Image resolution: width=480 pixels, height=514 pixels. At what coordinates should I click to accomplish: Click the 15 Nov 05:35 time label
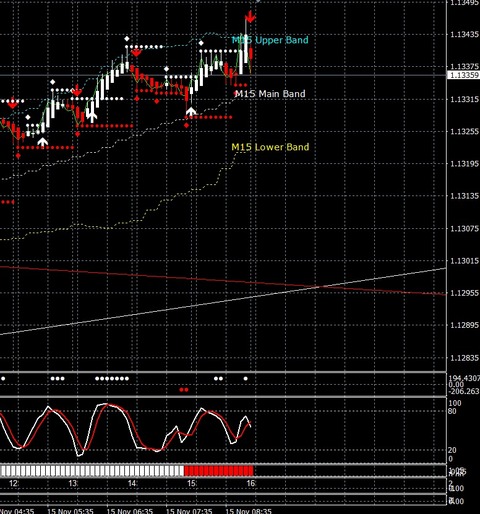pos(70,511)
